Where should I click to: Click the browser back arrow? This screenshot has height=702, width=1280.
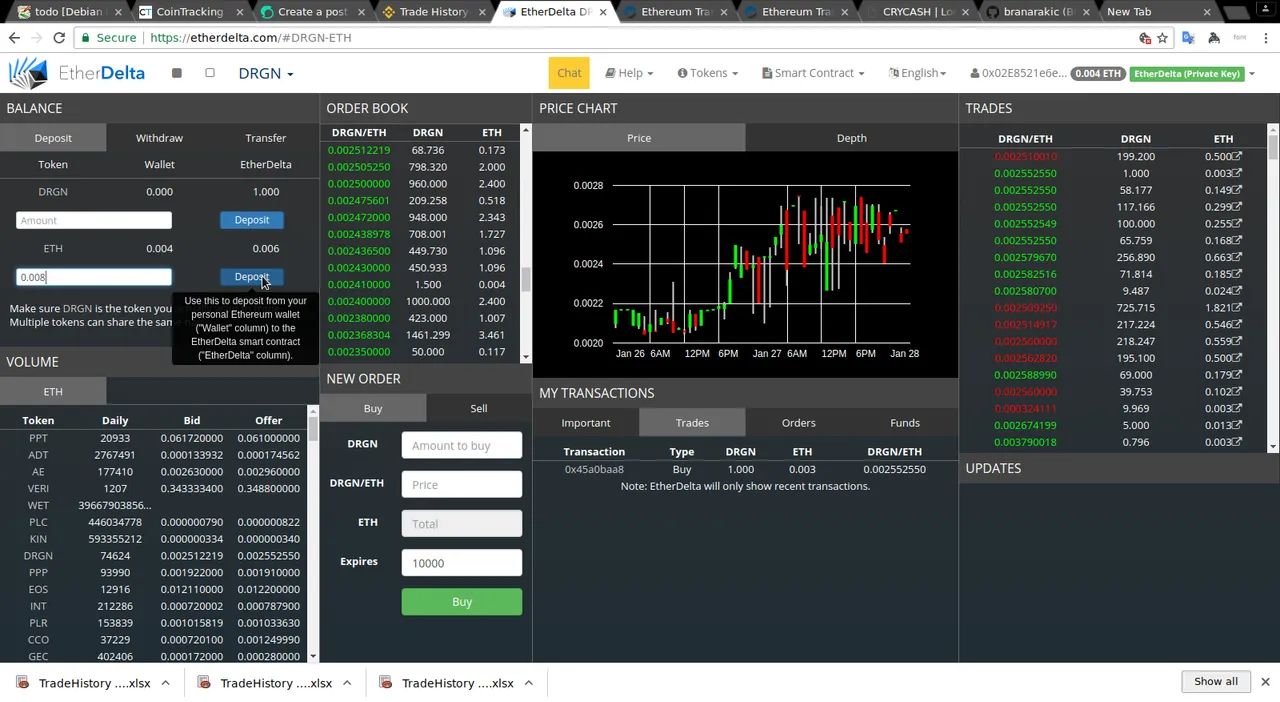(14, 38)
